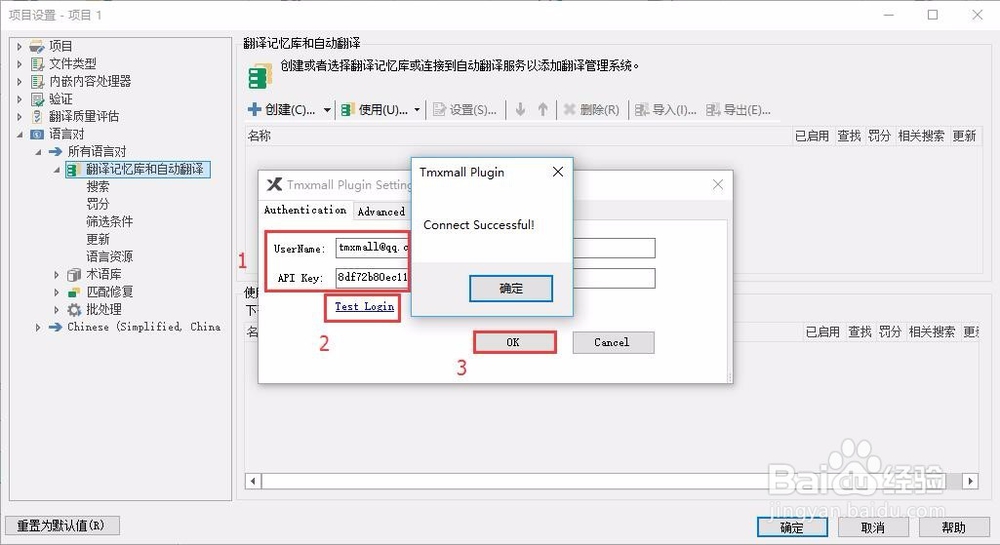Switch to the Advanced tab
1000x545 pixels.
pos(381,212)
